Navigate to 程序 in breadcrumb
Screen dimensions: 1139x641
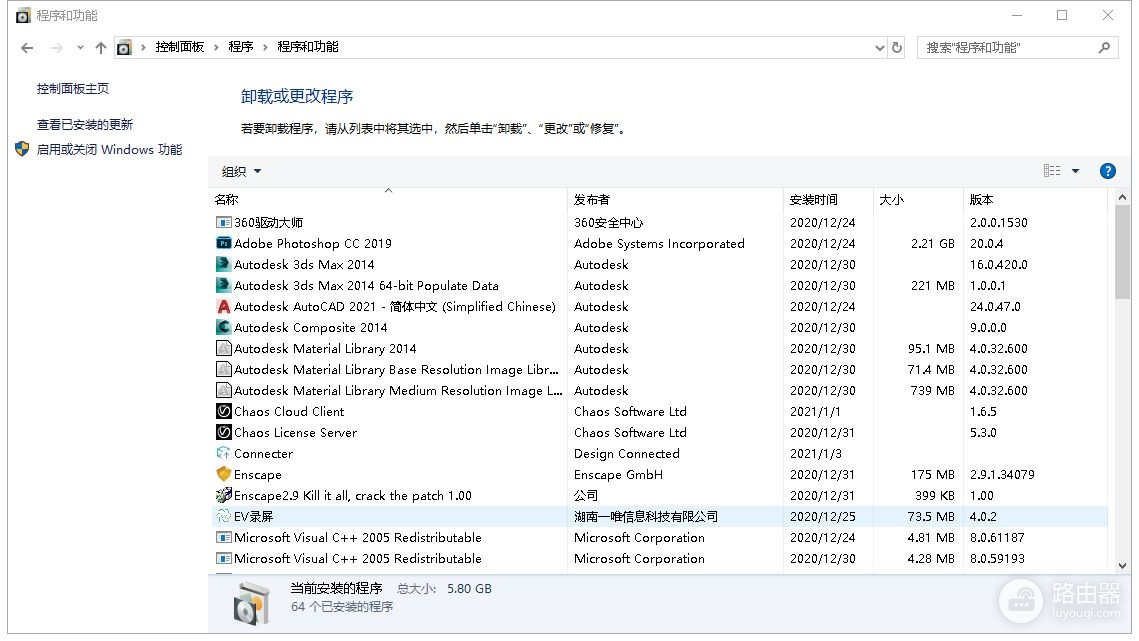[240, 47]
